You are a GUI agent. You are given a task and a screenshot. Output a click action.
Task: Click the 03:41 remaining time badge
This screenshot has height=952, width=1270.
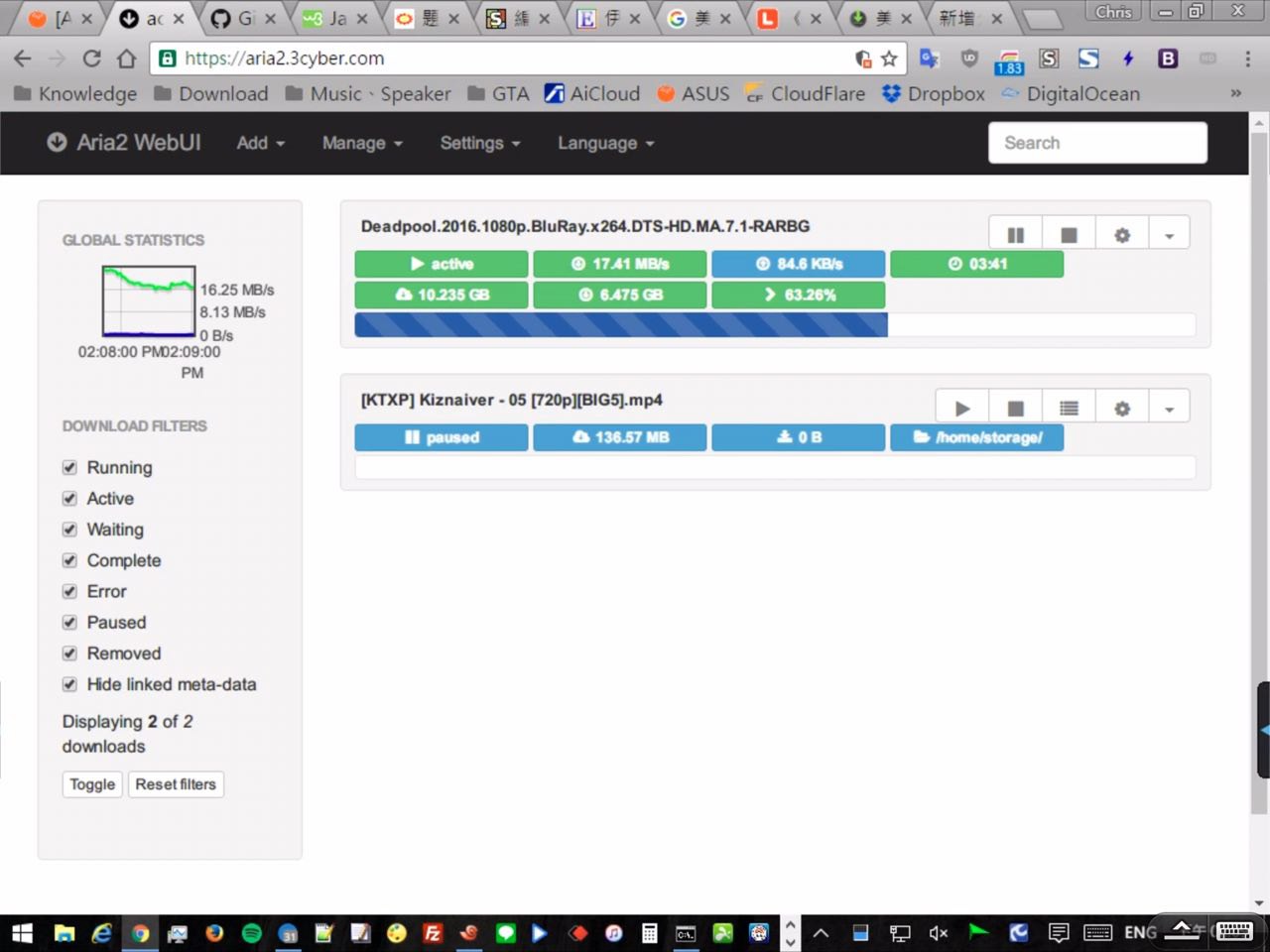tap(977, 264)
